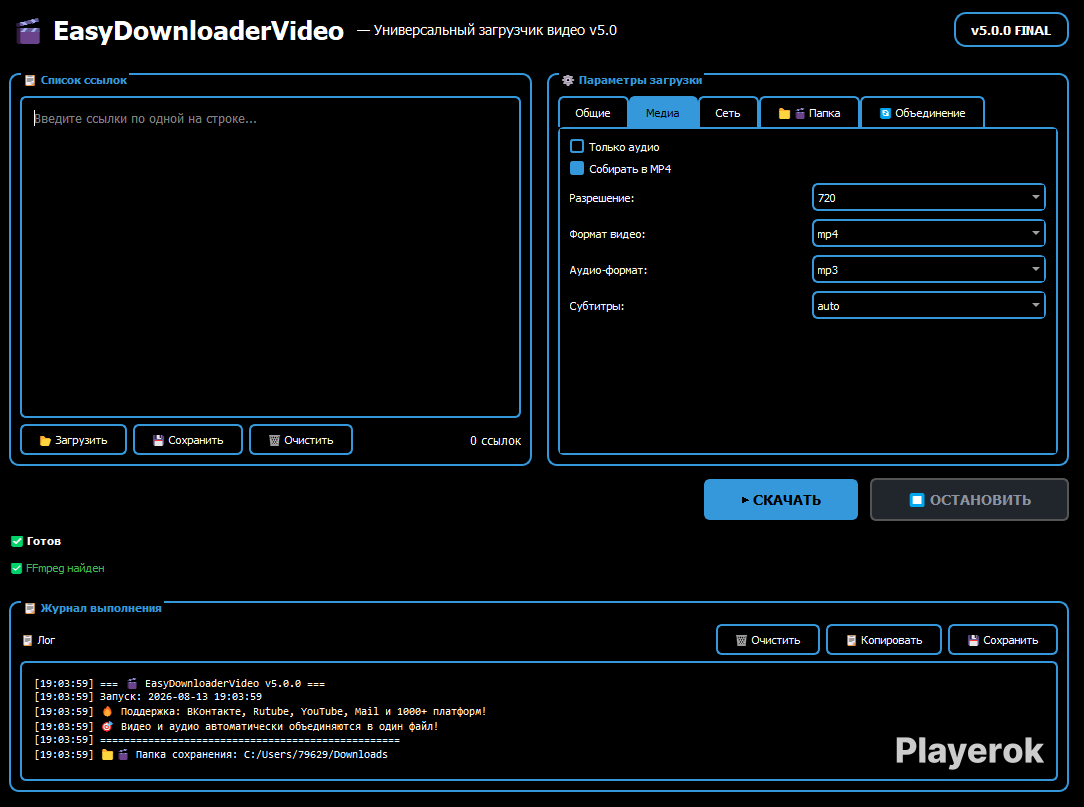
Task: Copy the log with Копировать button
Action: 884,640
